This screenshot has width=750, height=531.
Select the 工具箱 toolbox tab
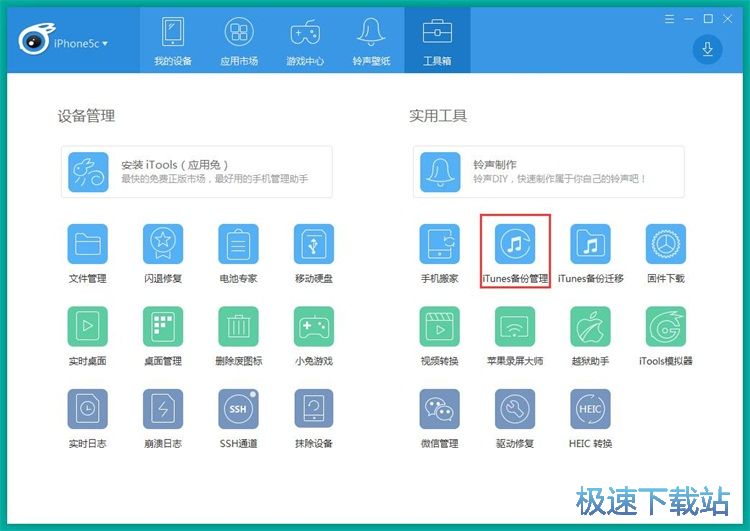pos(437,41)
